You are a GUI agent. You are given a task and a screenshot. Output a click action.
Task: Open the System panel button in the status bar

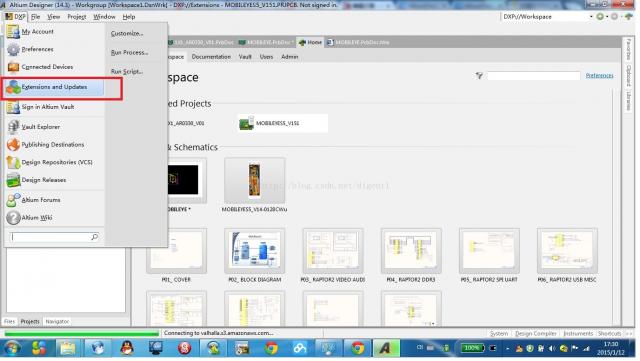[499, 334]
